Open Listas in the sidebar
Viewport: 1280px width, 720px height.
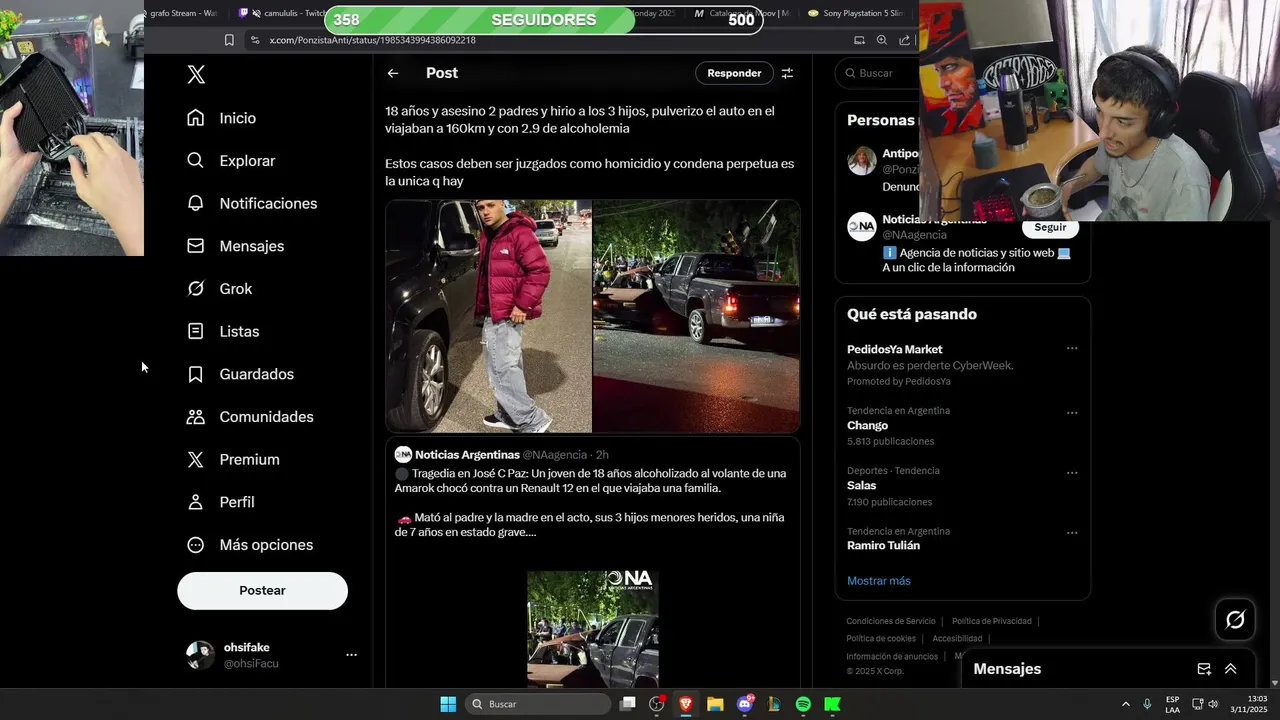click(223, 331)
